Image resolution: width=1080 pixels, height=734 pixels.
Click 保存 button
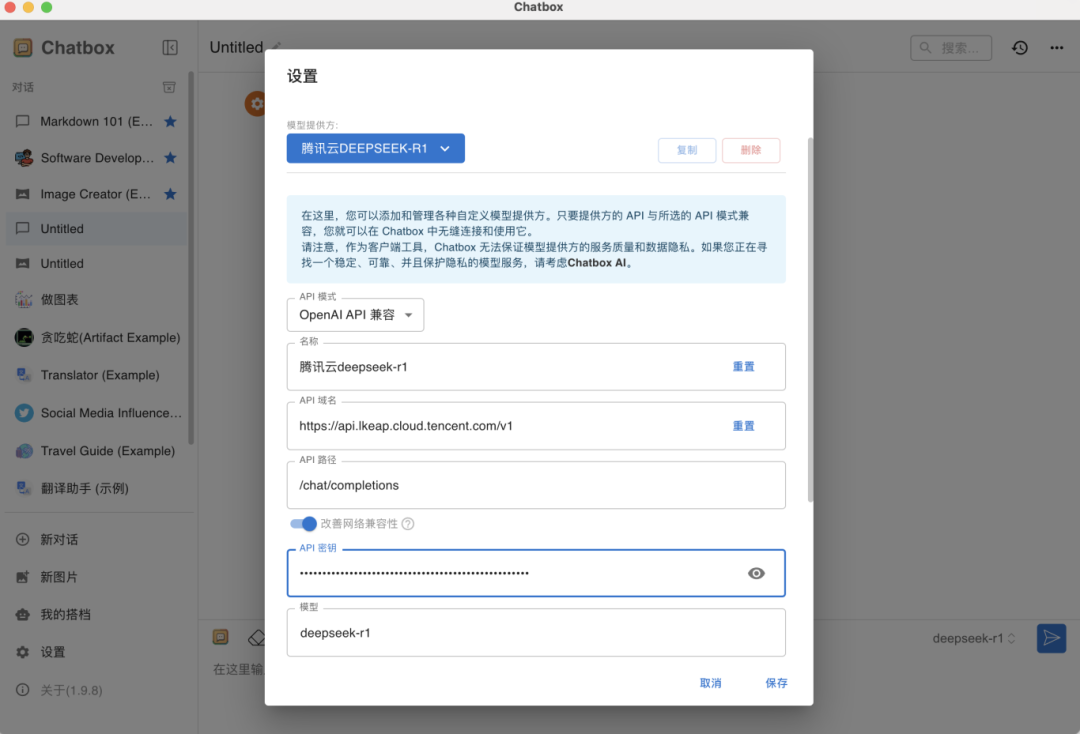pos(776,683)
